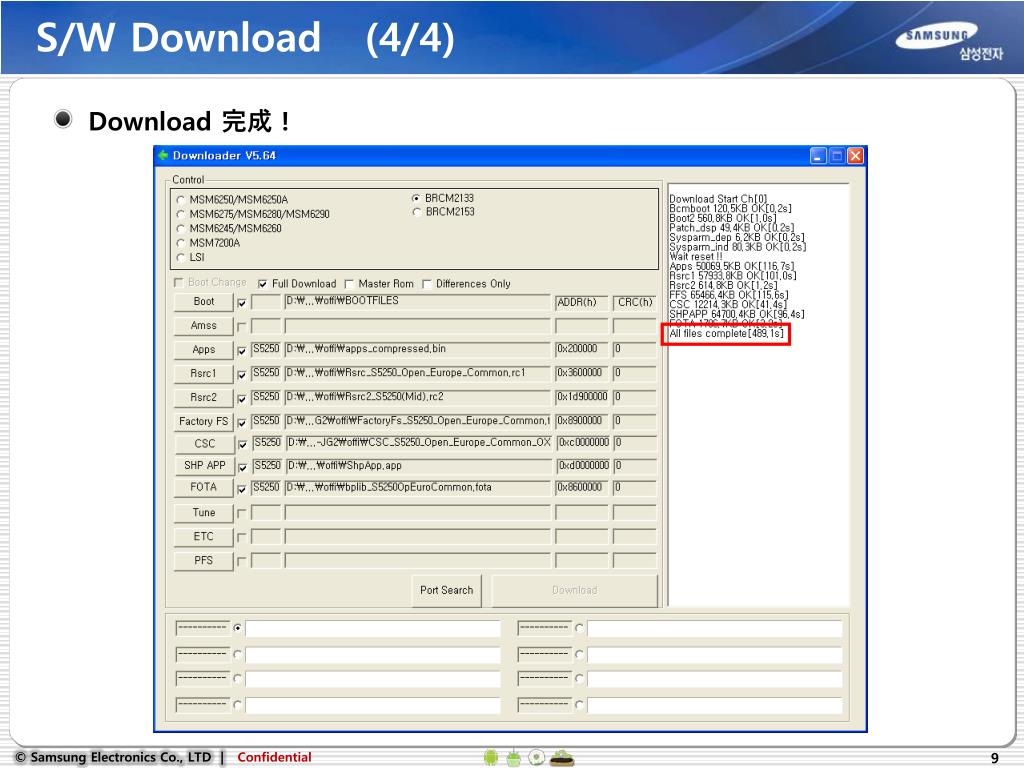1024x768 pixels.
Task: Click the Tune file button
Action: point(203,513)
